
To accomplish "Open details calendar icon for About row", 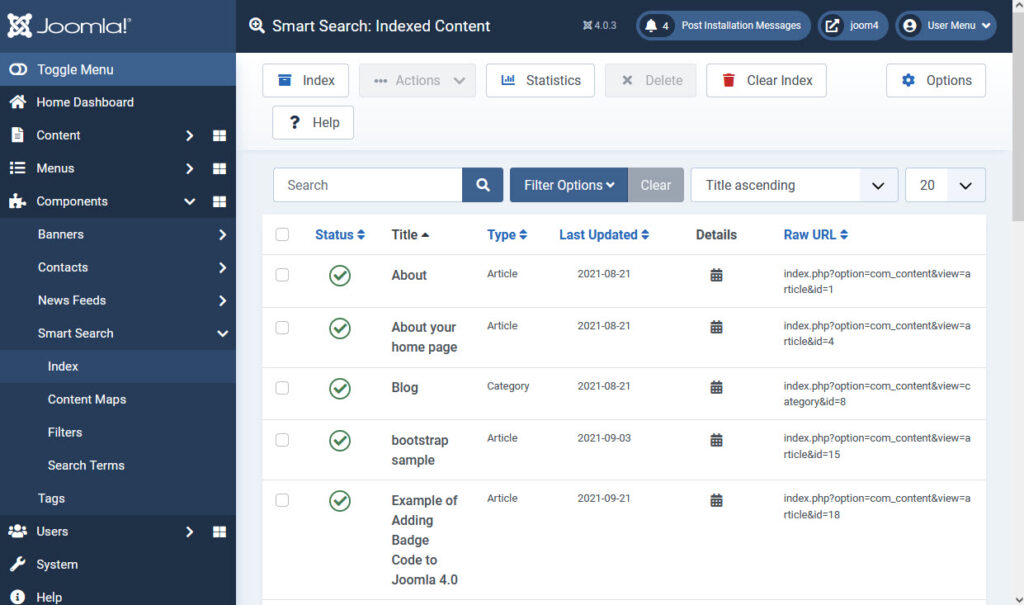I will (716, 275).
